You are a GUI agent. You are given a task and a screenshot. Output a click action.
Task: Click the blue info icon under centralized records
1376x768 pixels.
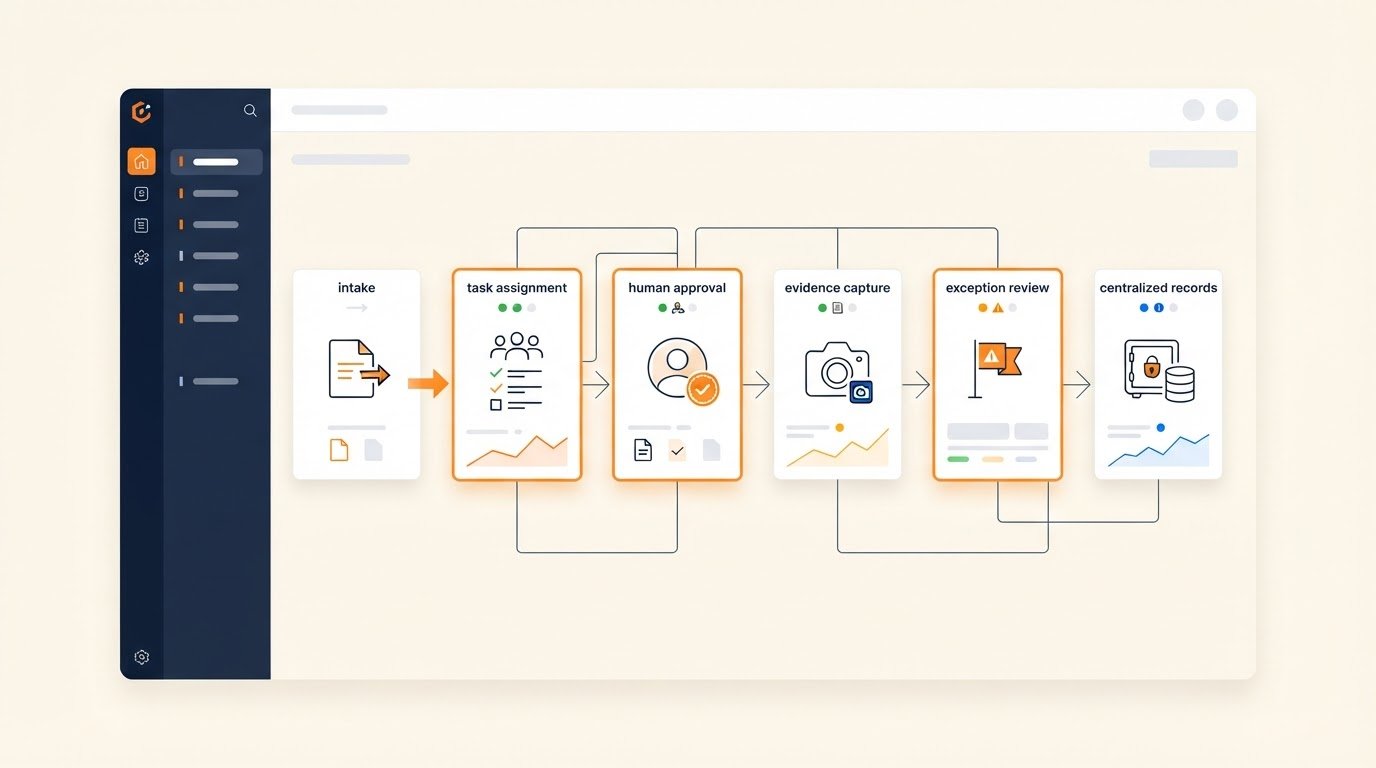[1159, 308]
